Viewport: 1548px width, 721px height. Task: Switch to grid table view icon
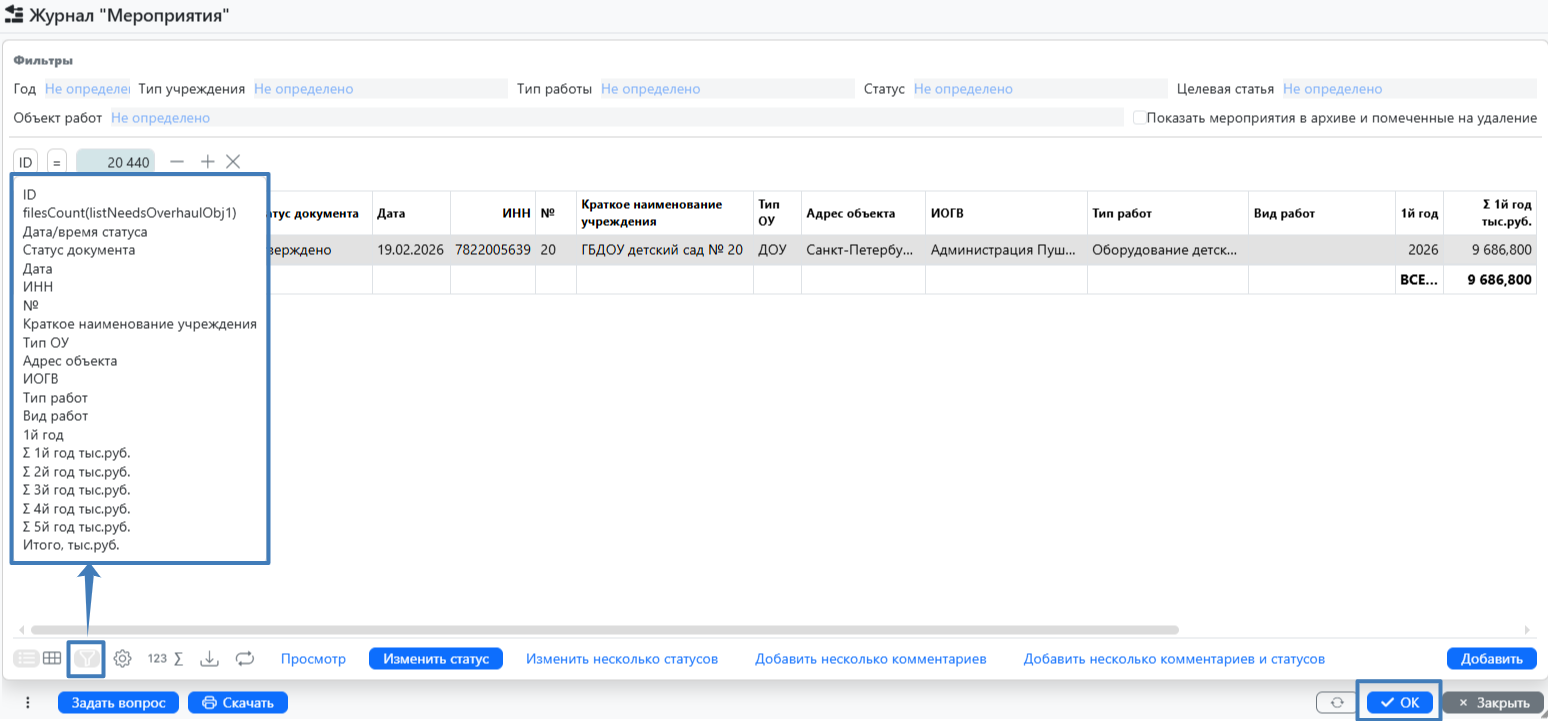click(51, 659)
